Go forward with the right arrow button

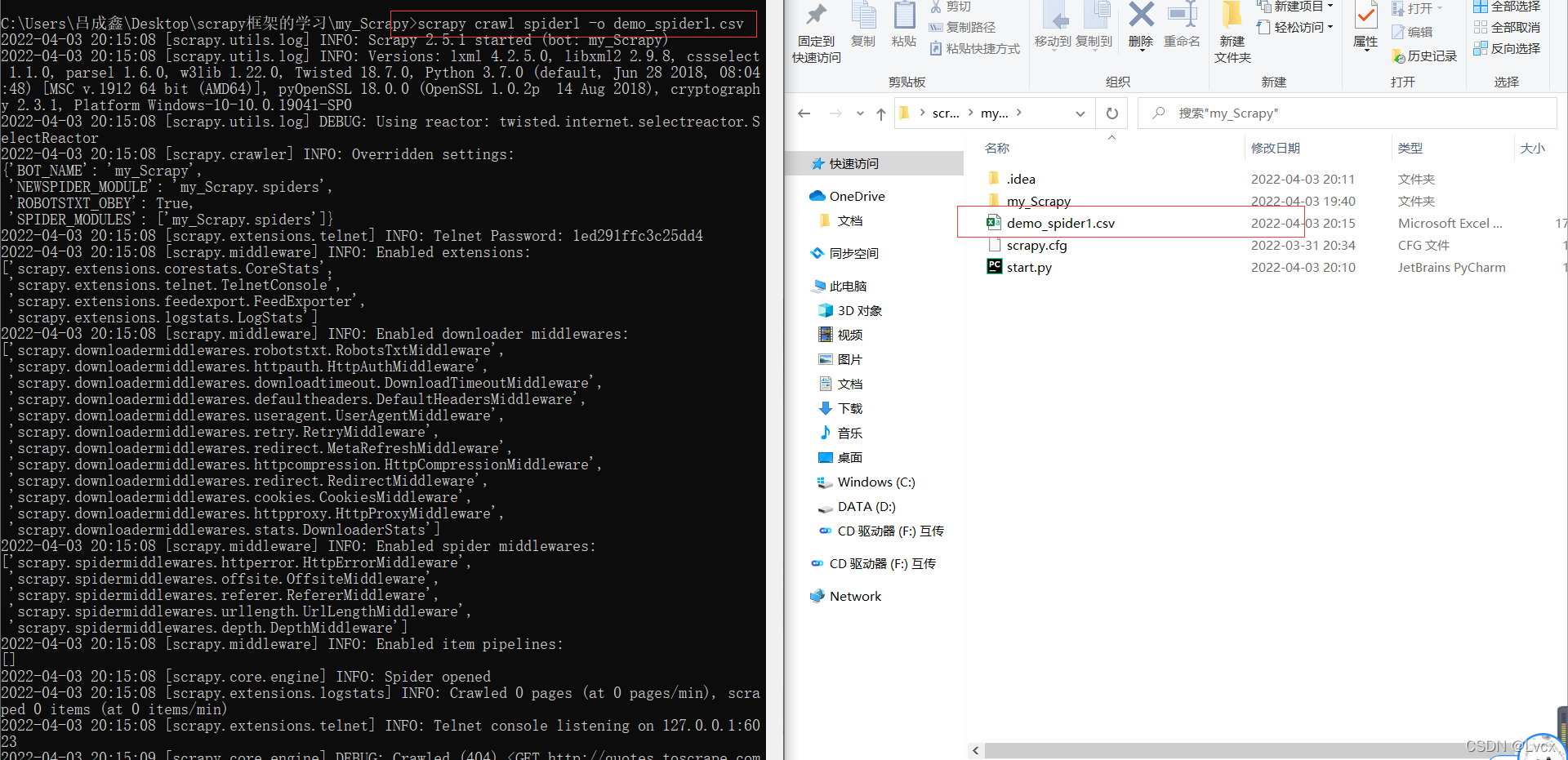(x=835, y=113)
